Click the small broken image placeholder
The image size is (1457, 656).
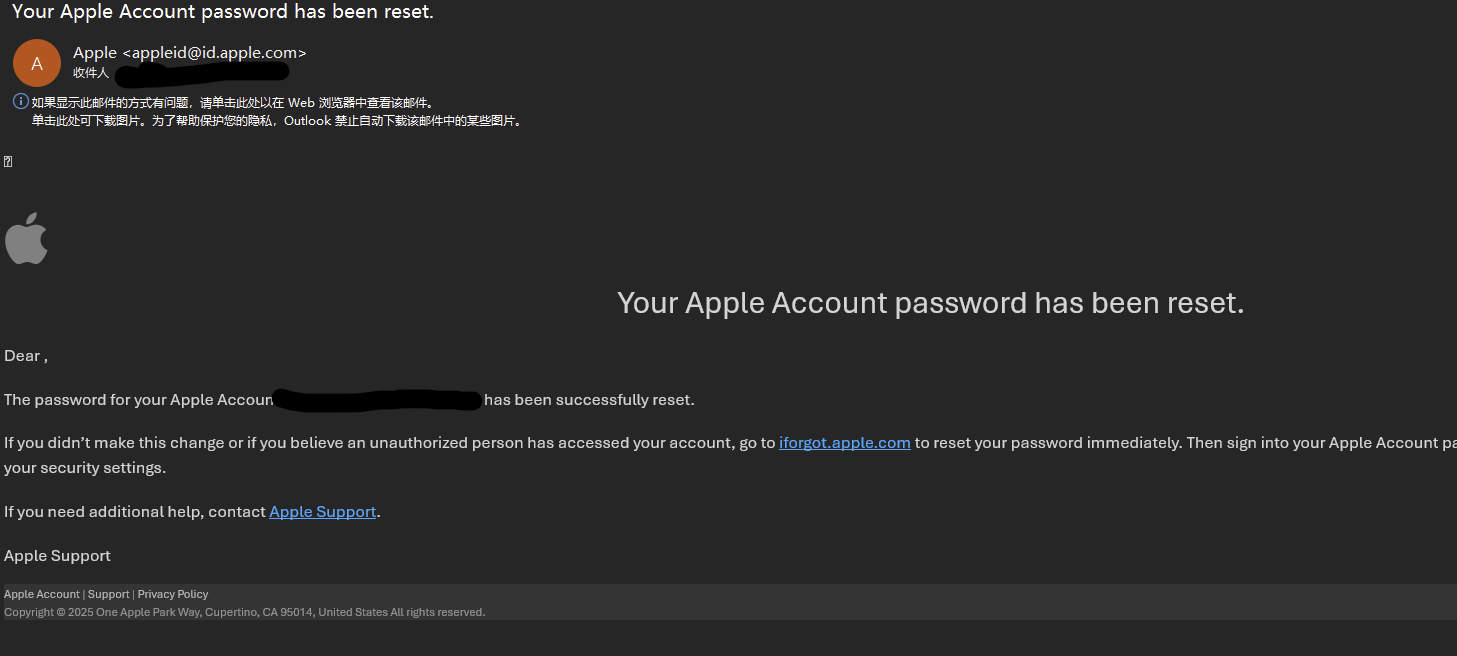tap(8, 162)
